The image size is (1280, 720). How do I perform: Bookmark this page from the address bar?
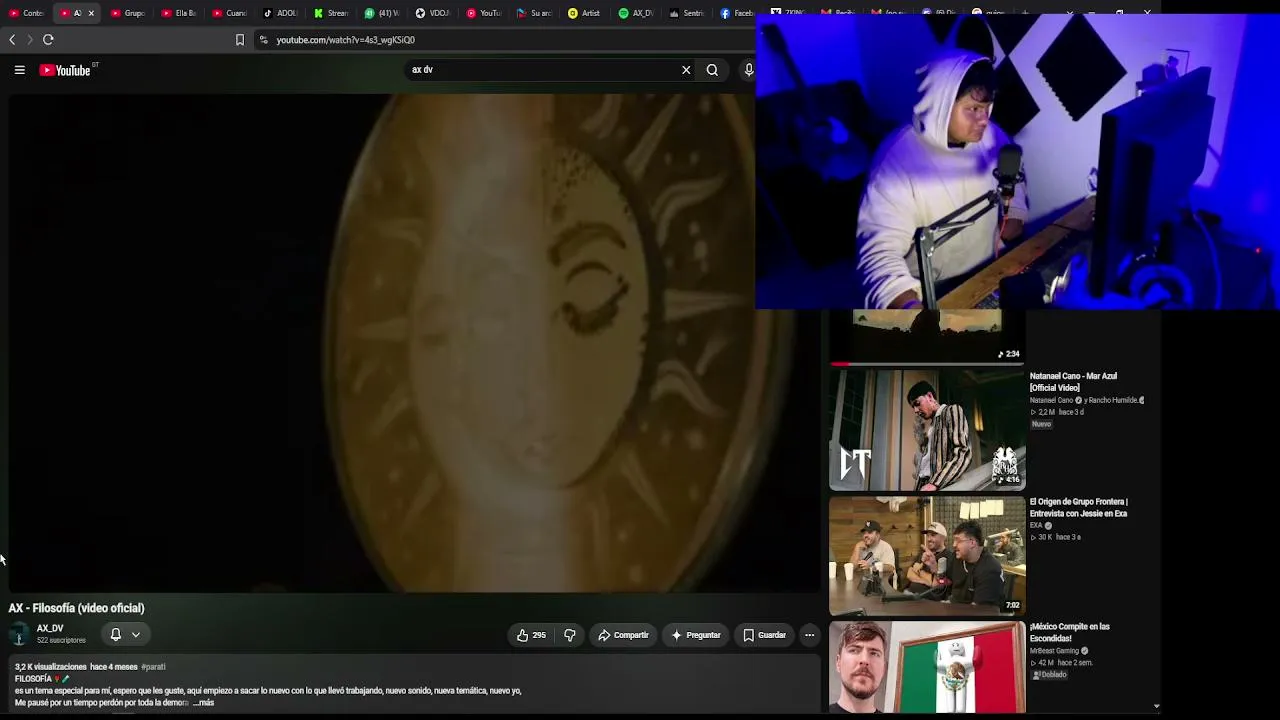pyautogui.click(x=240, y=40)
